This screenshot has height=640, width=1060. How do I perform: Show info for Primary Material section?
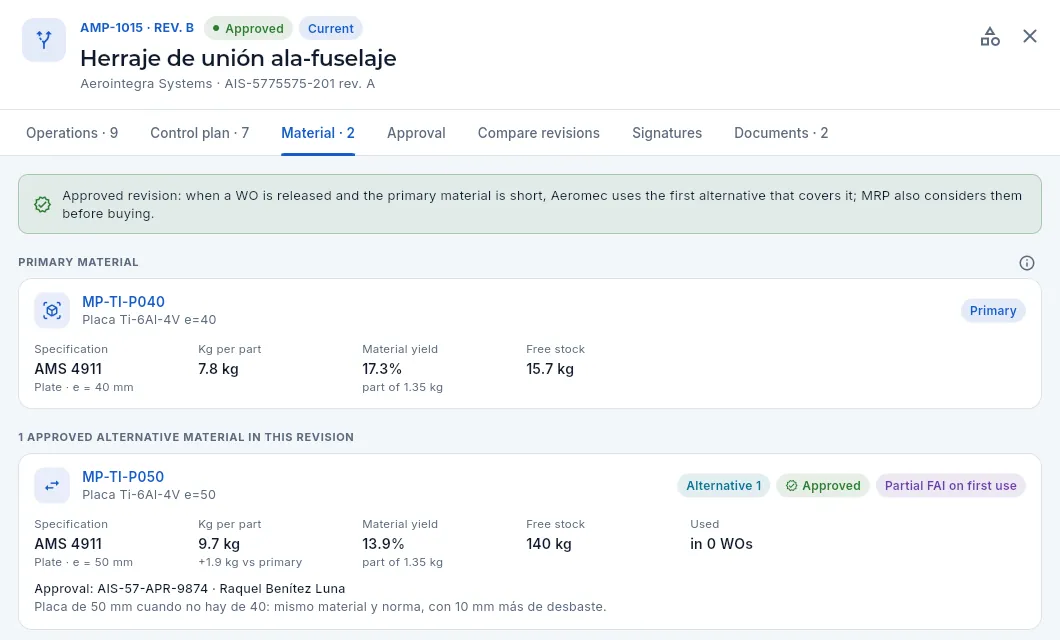point(1026,263)
